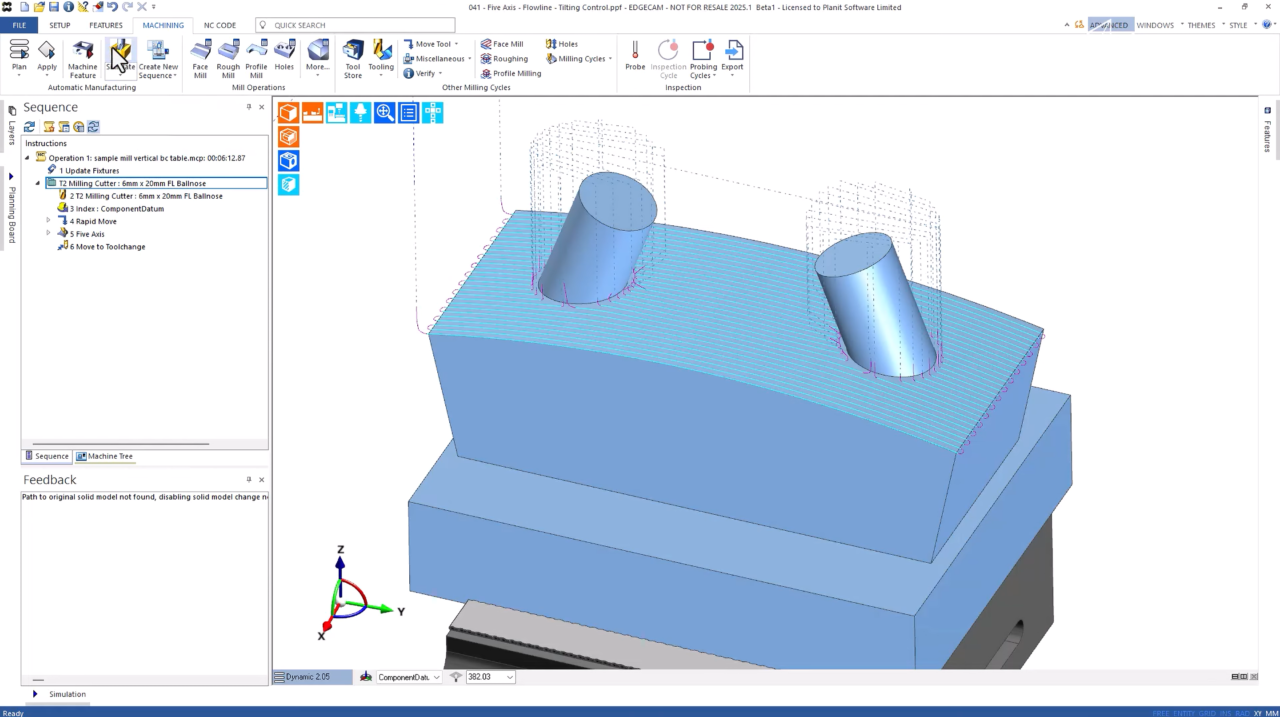The image size is (1280, 717).
Task: Close the Sequence panel
Action: click(262, 107)
